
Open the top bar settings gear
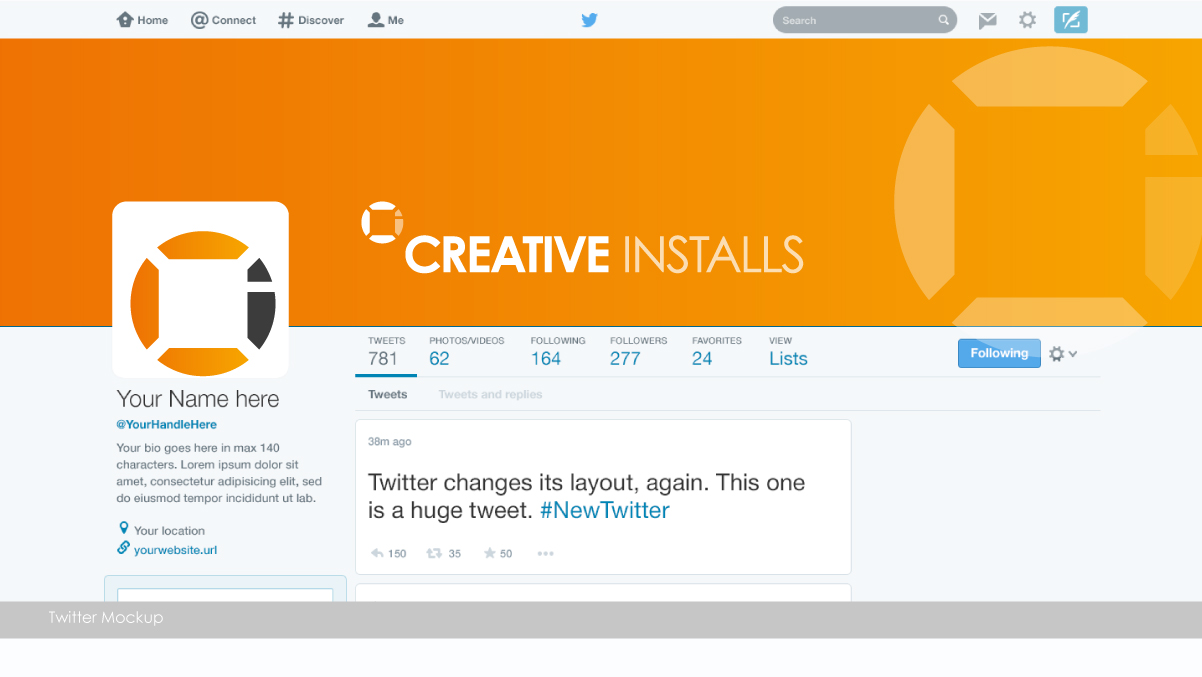tap(1027, 20)
